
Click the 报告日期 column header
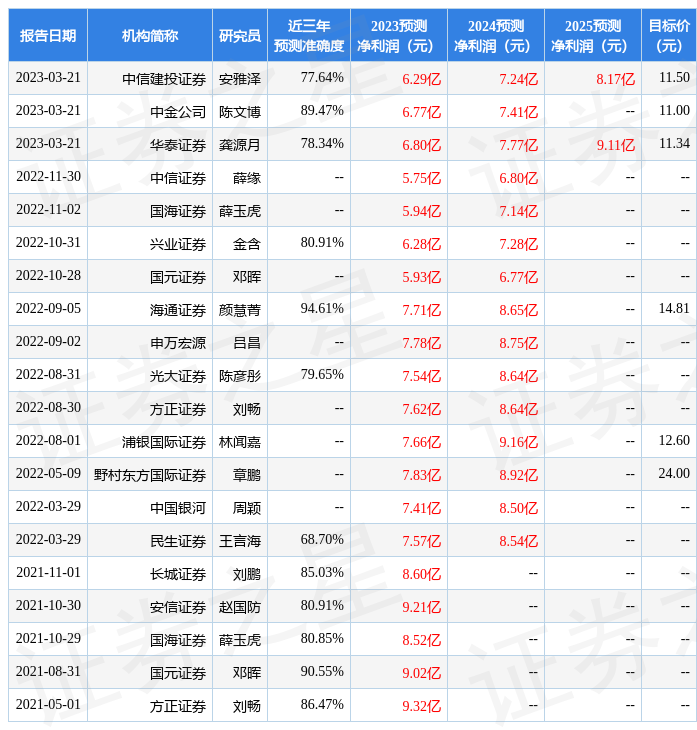(48, 35)
